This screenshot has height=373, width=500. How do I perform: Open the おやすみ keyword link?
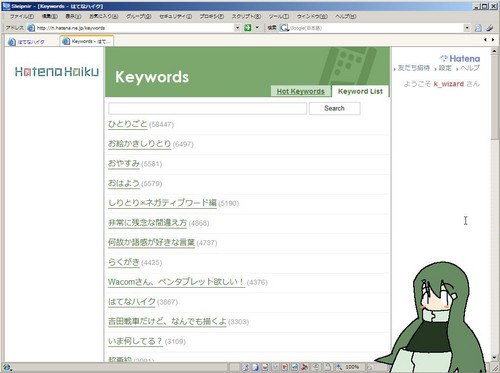pyautogui.click(x=124, y=163)
